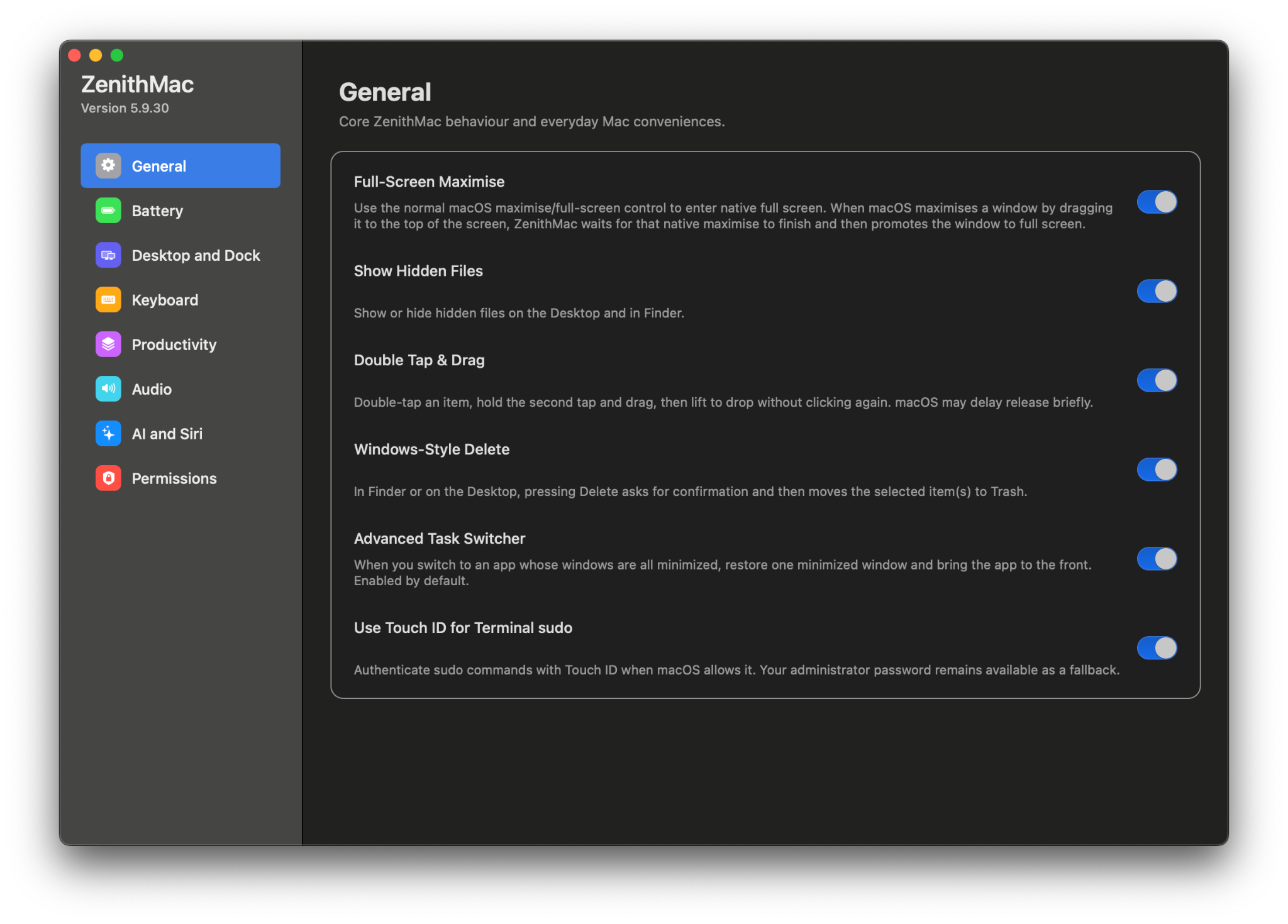
Task: Open the Permissions label
Action: pyautogui.click(x=174, y=479)
